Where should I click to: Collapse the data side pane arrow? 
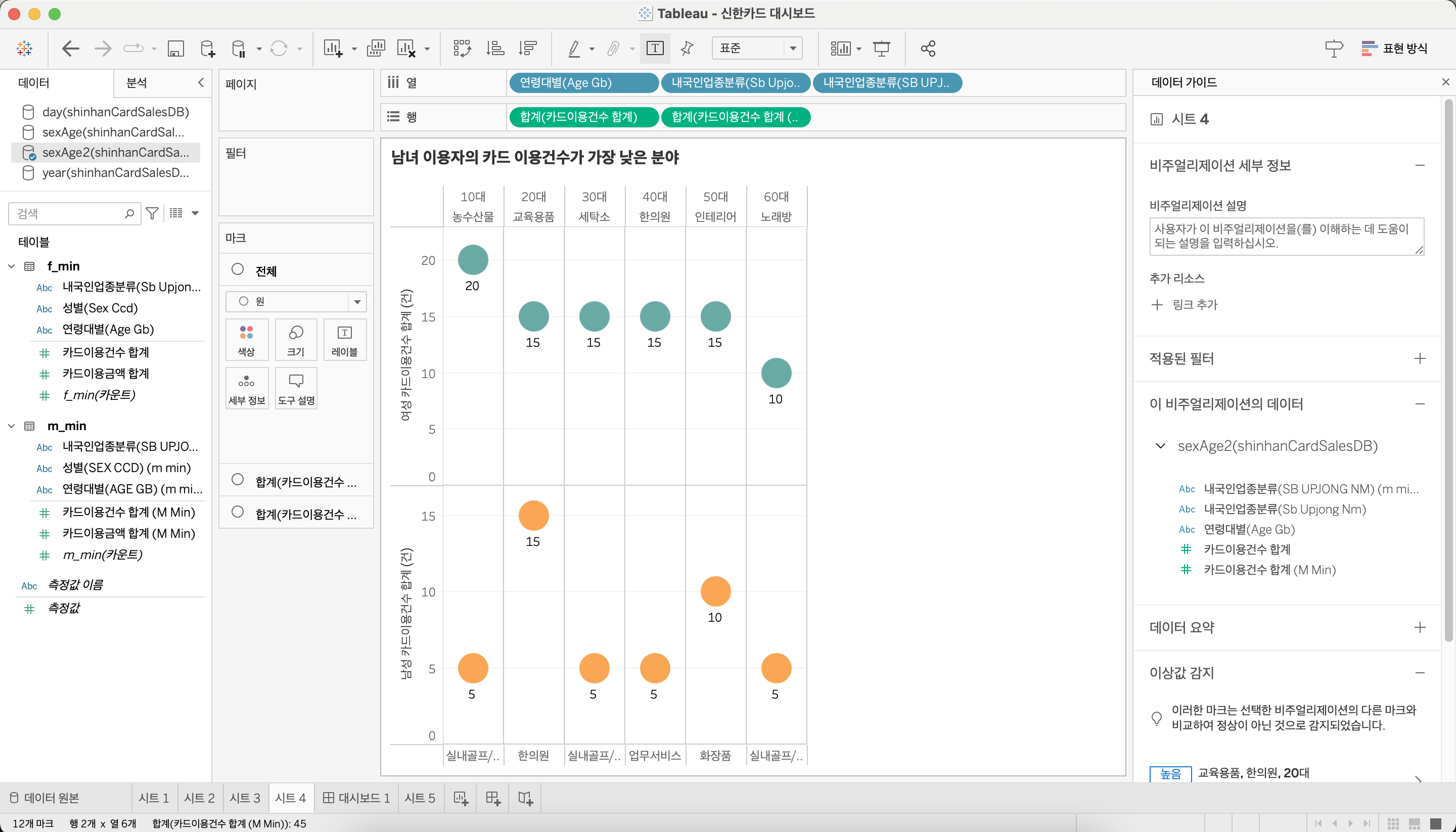[201, 83]
